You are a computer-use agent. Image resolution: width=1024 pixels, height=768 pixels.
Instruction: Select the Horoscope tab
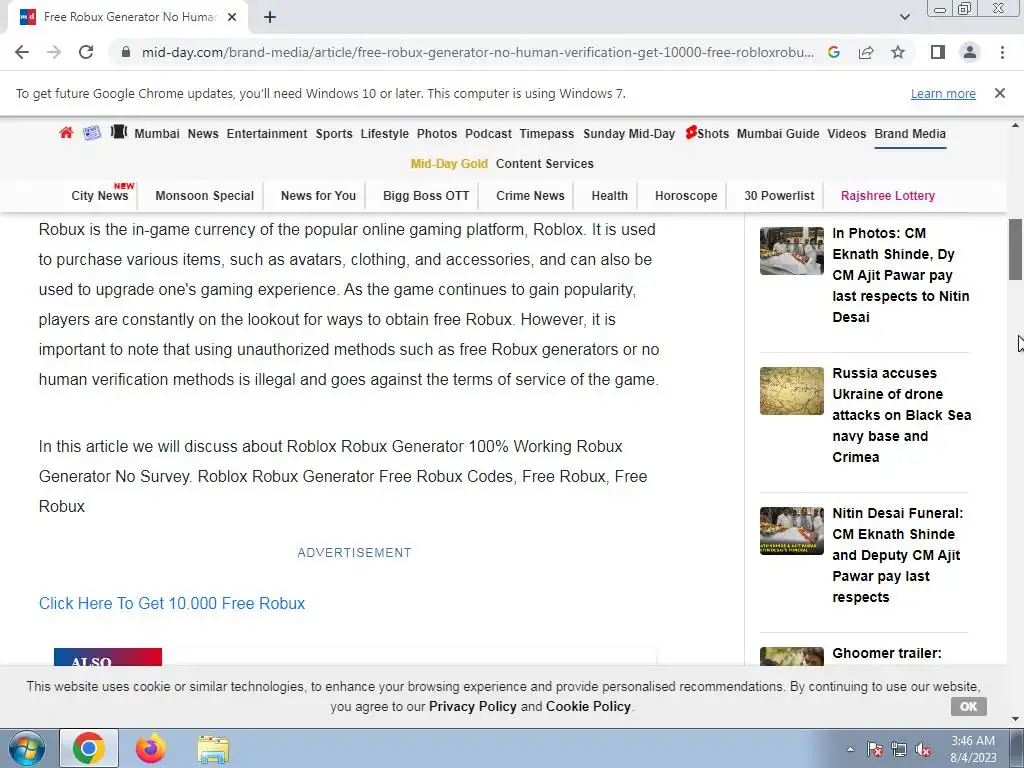[686, 196]
